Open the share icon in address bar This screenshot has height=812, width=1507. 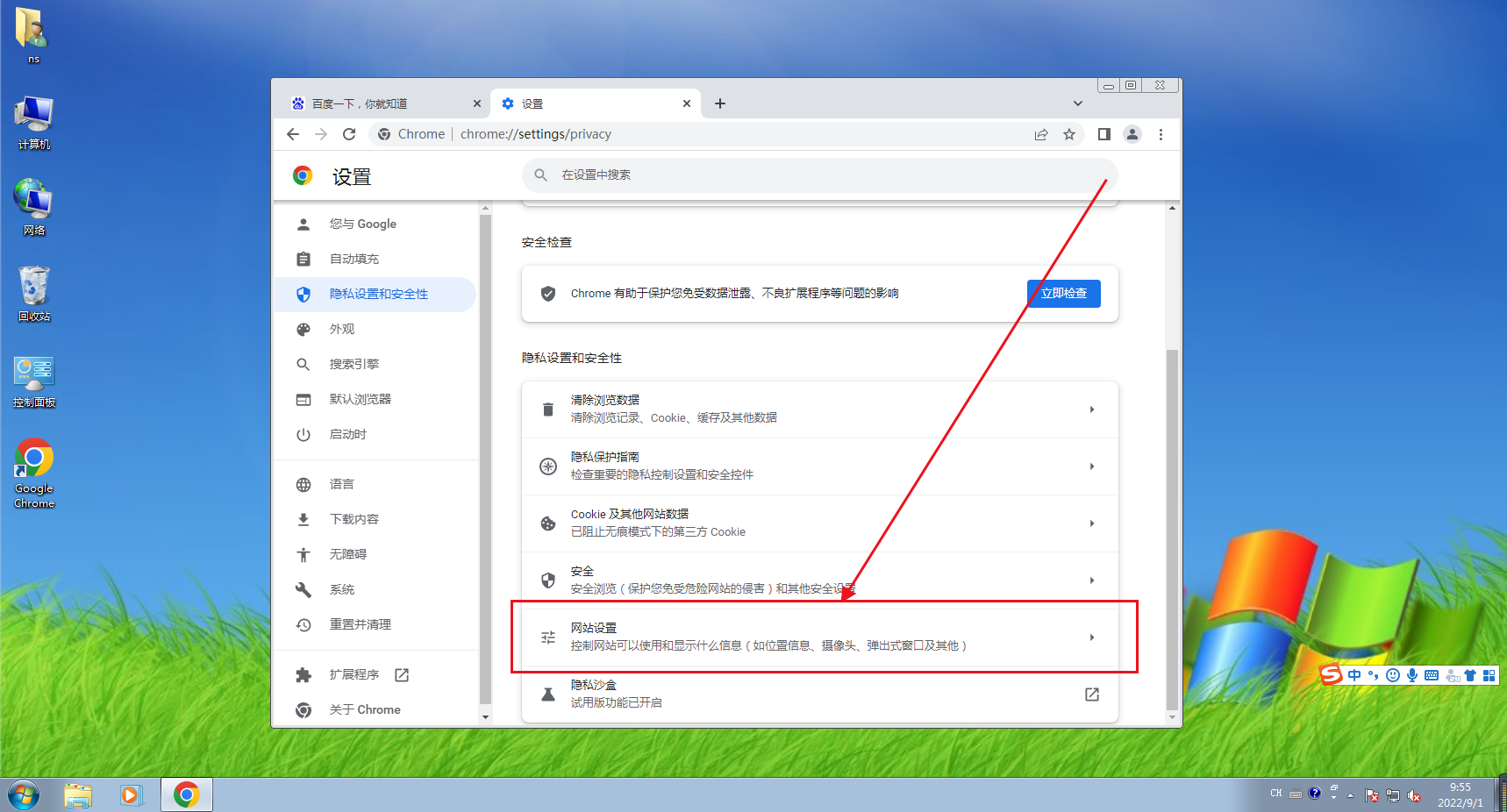1041,133
